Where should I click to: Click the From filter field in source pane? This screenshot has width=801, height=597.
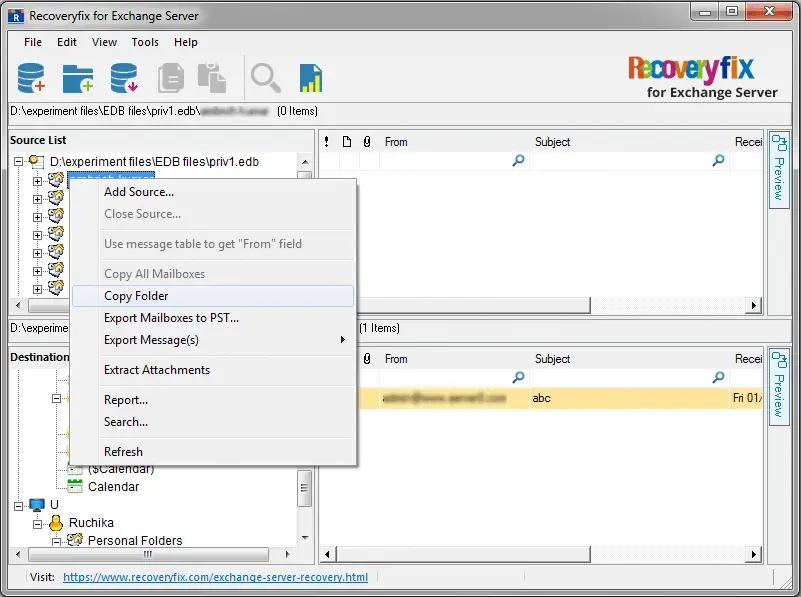[x=454, y=160]
